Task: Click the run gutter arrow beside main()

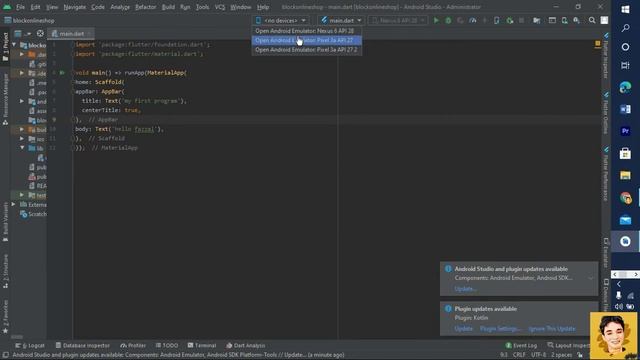Action: pyautogui.click(x=62, y=73)
